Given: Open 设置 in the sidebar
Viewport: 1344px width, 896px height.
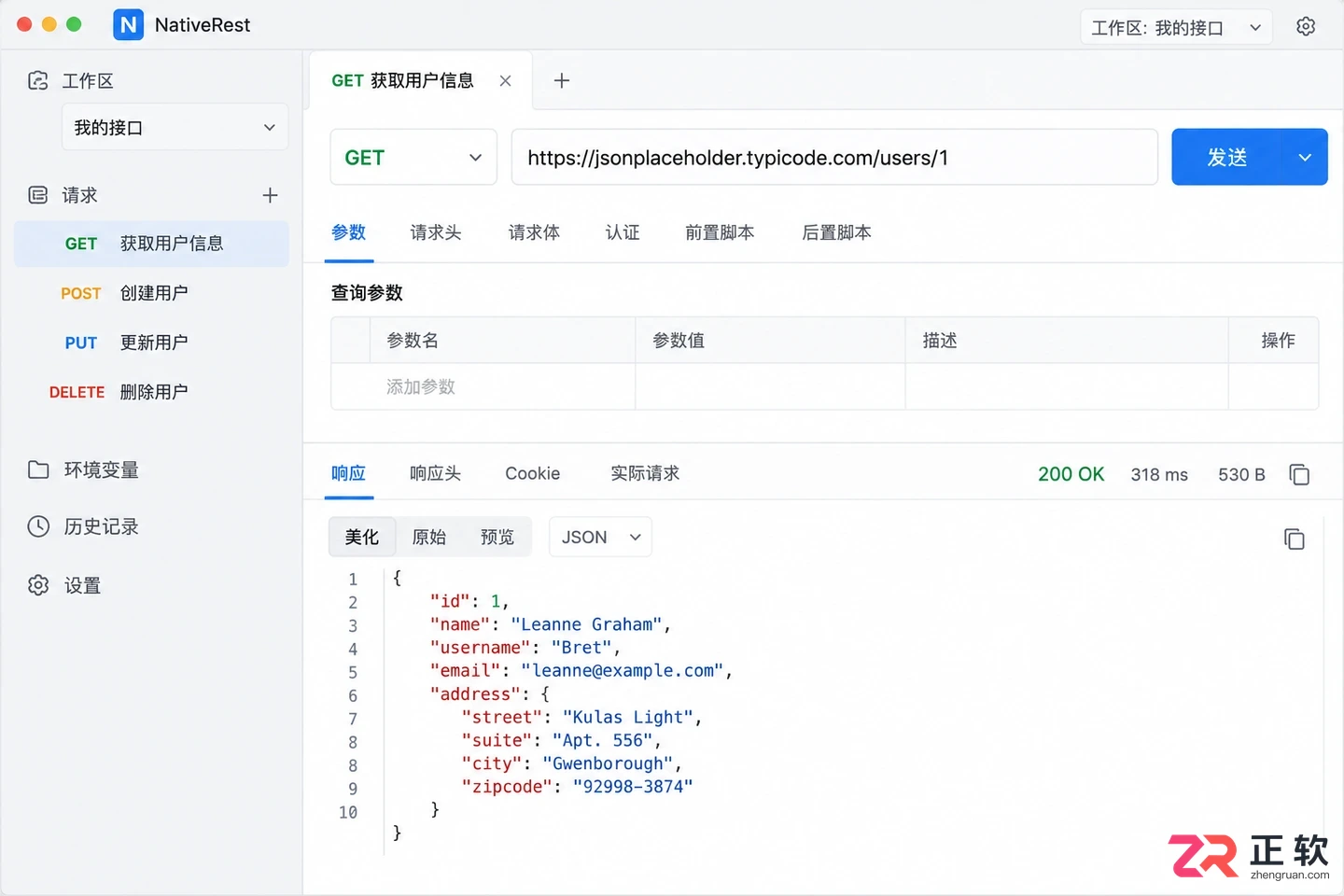Looking at the screenshot, I should point(82,585).
